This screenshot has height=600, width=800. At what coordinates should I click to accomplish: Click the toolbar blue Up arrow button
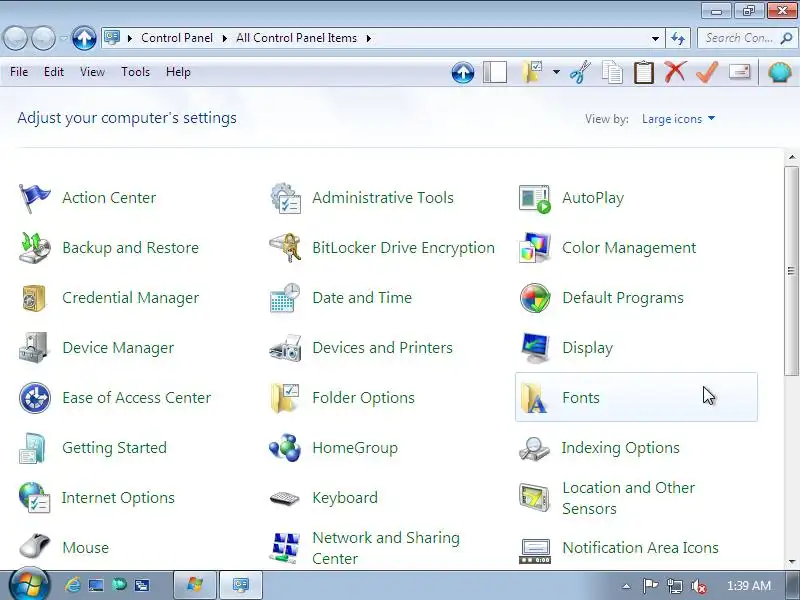[463, 72]
